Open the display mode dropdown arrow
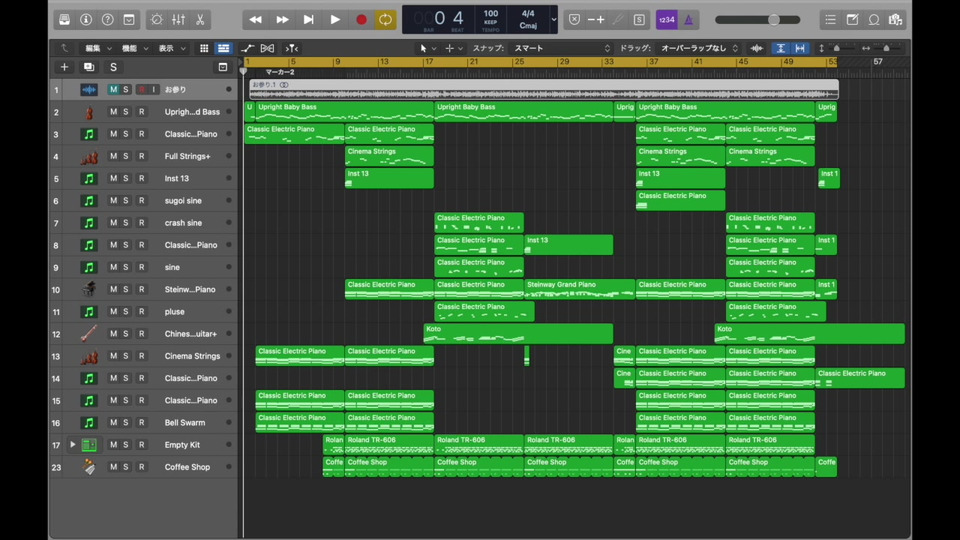Image resolution: width=960 pixels, height=540 pixels. click(553, 20)
